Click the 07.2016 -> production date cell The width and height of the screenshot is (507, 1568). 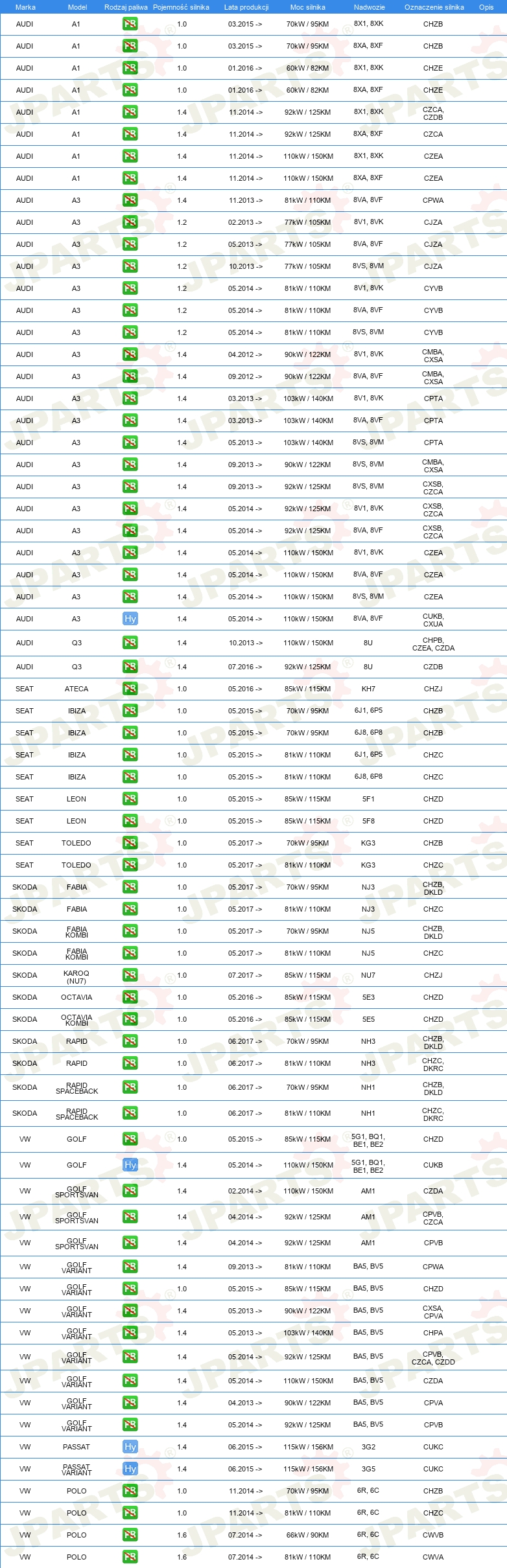(245, 667)
